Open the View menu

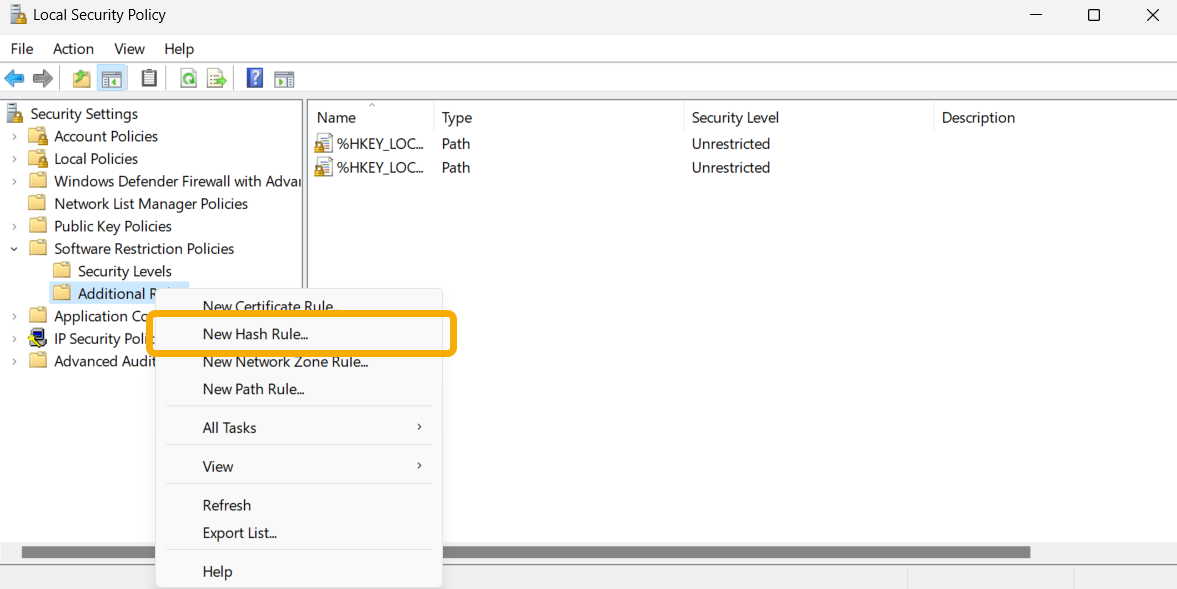tap(129, 48)
